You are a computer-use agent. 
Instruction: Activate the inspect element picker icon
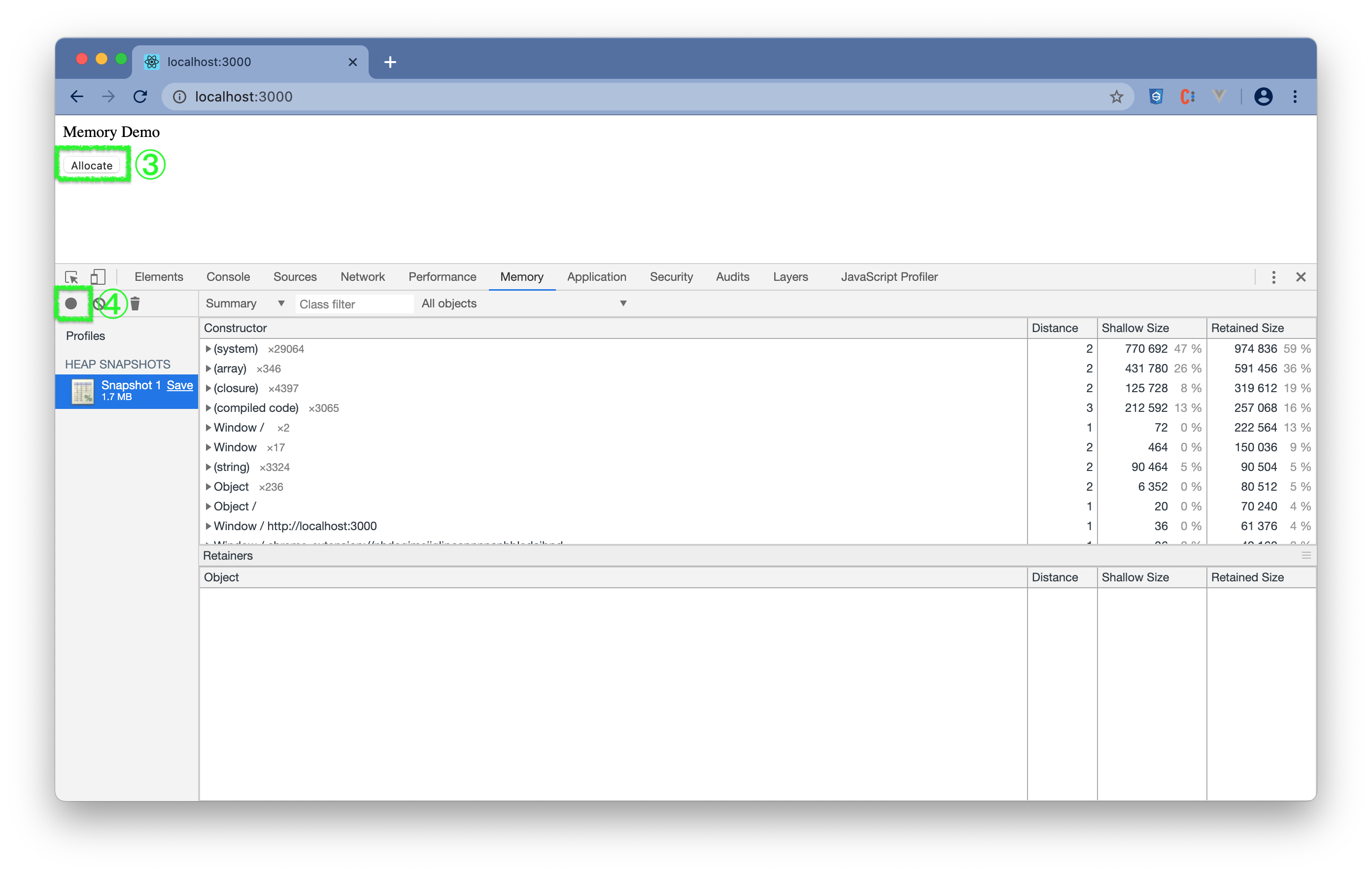click(72, 277)
